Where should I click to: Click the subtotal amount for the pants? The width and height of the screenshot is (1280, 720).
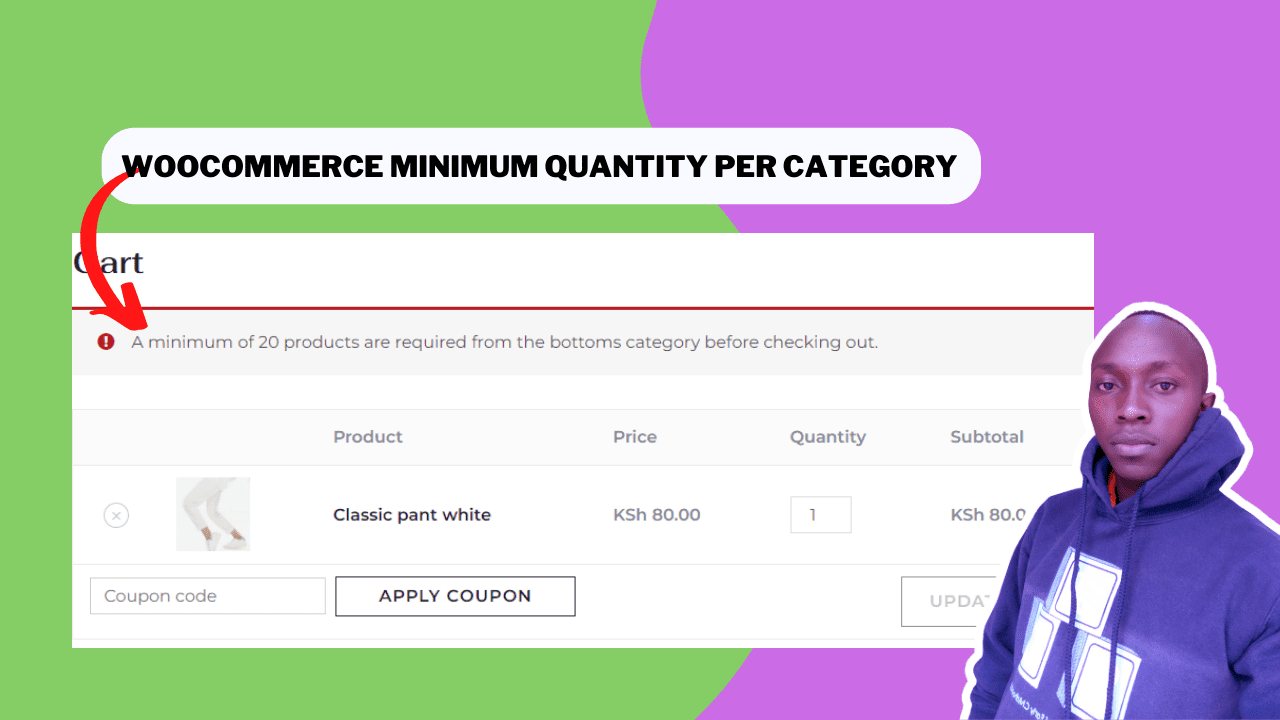pos(988,515)
